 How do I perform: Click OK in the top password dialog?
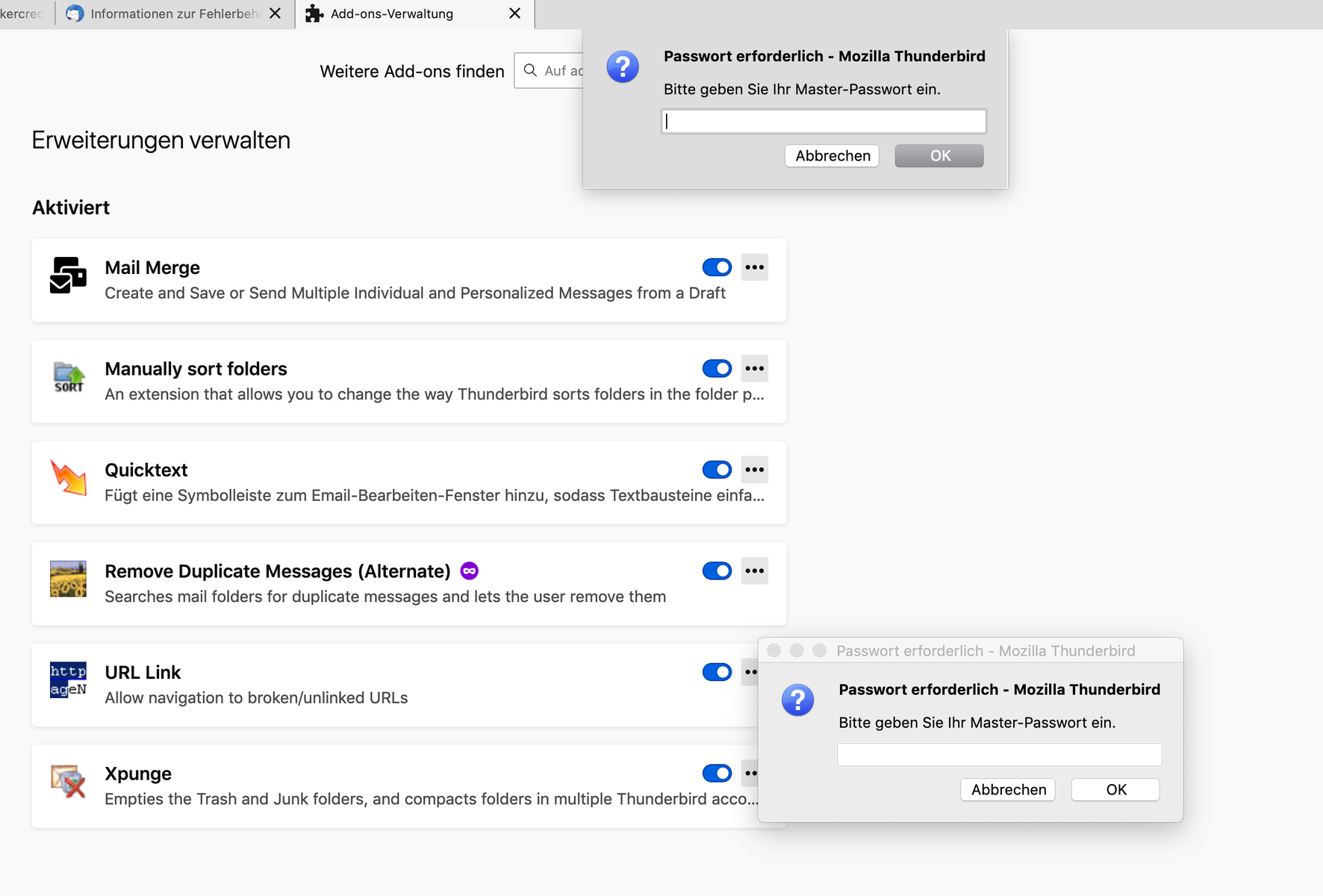(939, 156)
